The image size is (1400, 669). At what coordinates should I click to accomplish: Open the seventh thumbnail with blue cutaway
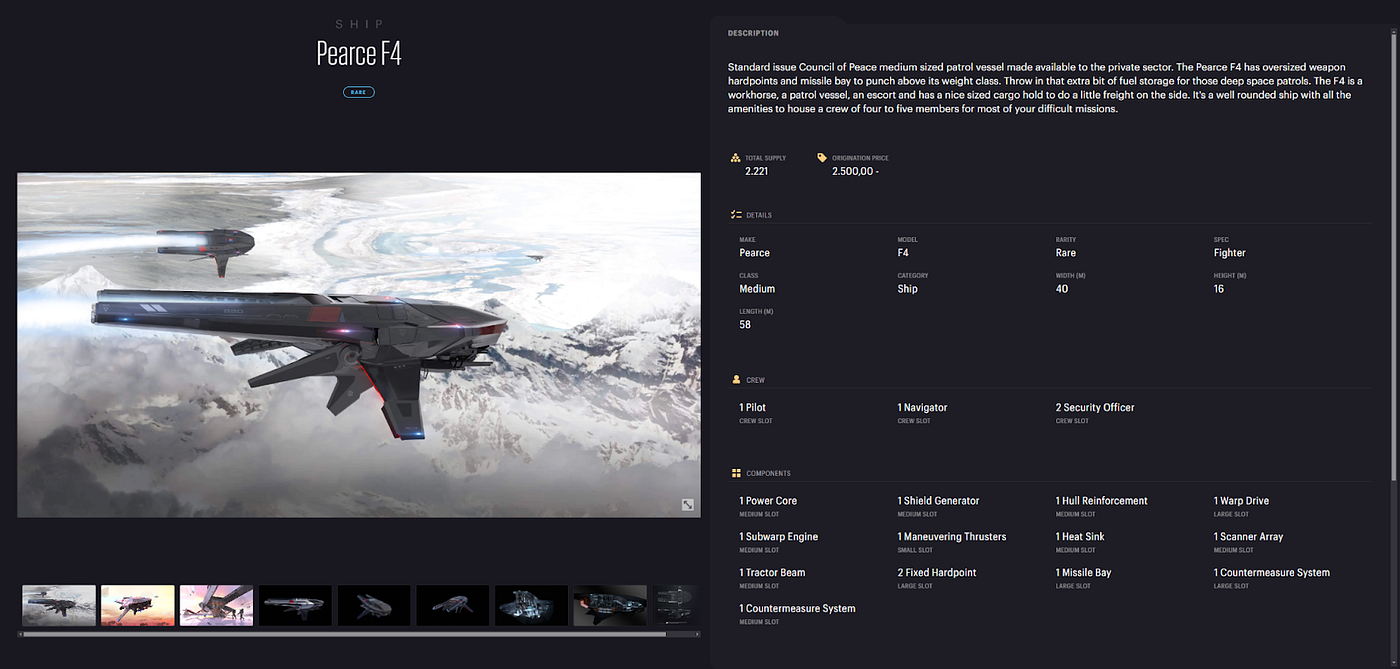click(531, 605)
